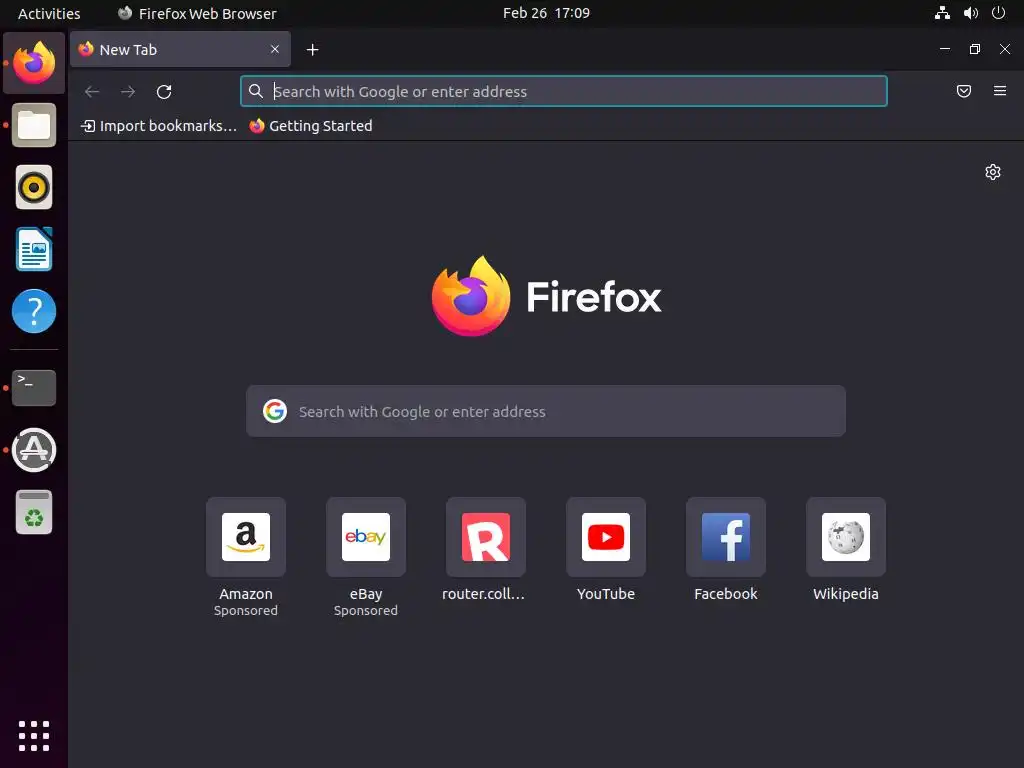Close the Firefox window
The width and height of the screenshot is (1024, 768).
[1004, 49]
